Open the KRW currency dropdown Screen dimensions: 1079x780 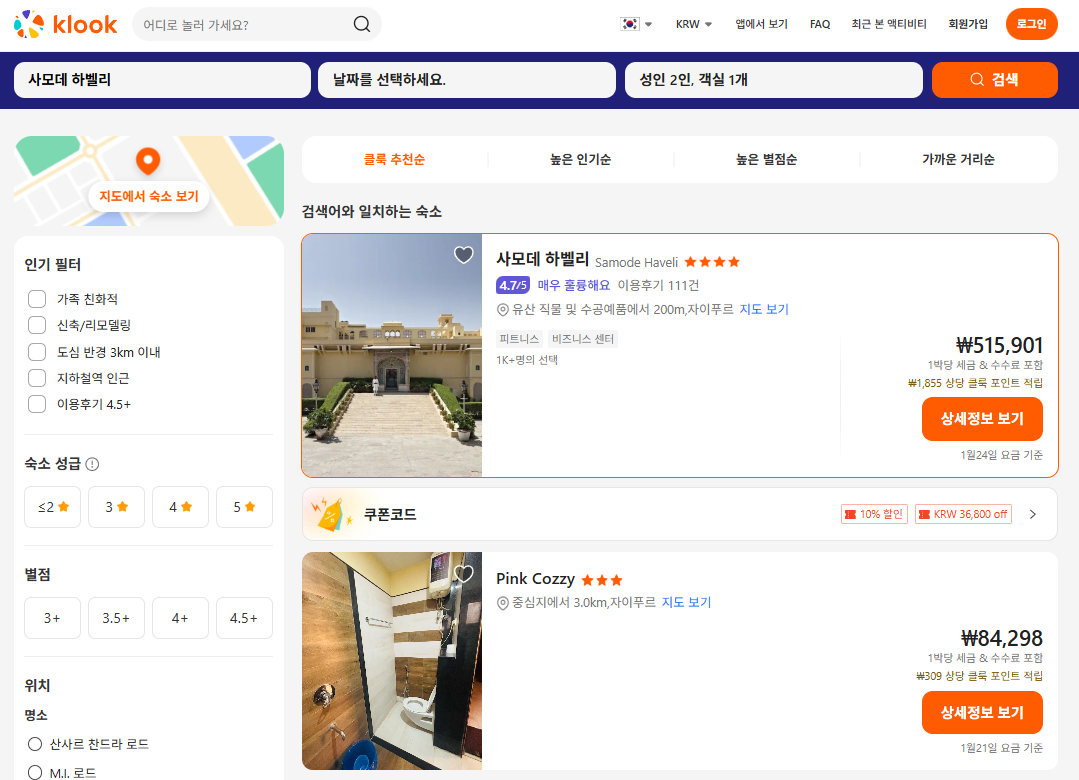click(x=694, y=24)
